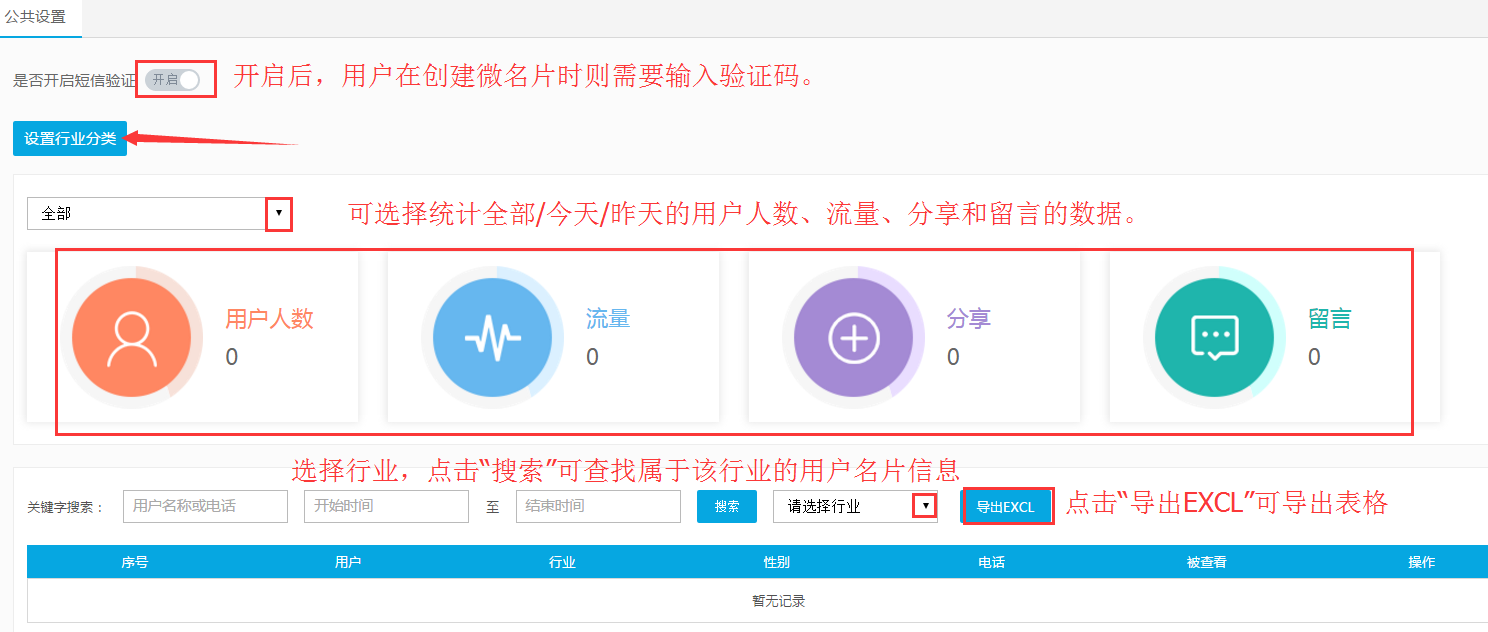This screenshot has width=1488, height=632.
Task: Click the 设置行业分类 button
Action: pyautogui.click(x=69, y=139)
